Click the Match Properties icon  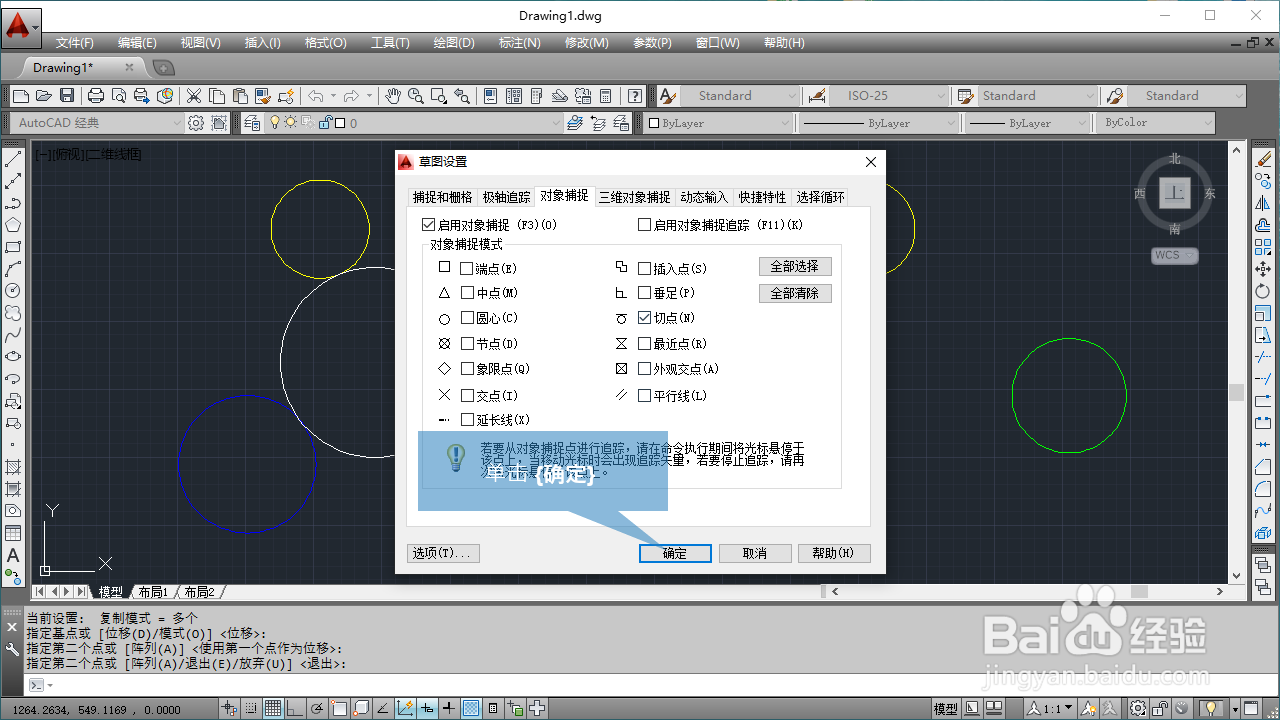(263, 96)
